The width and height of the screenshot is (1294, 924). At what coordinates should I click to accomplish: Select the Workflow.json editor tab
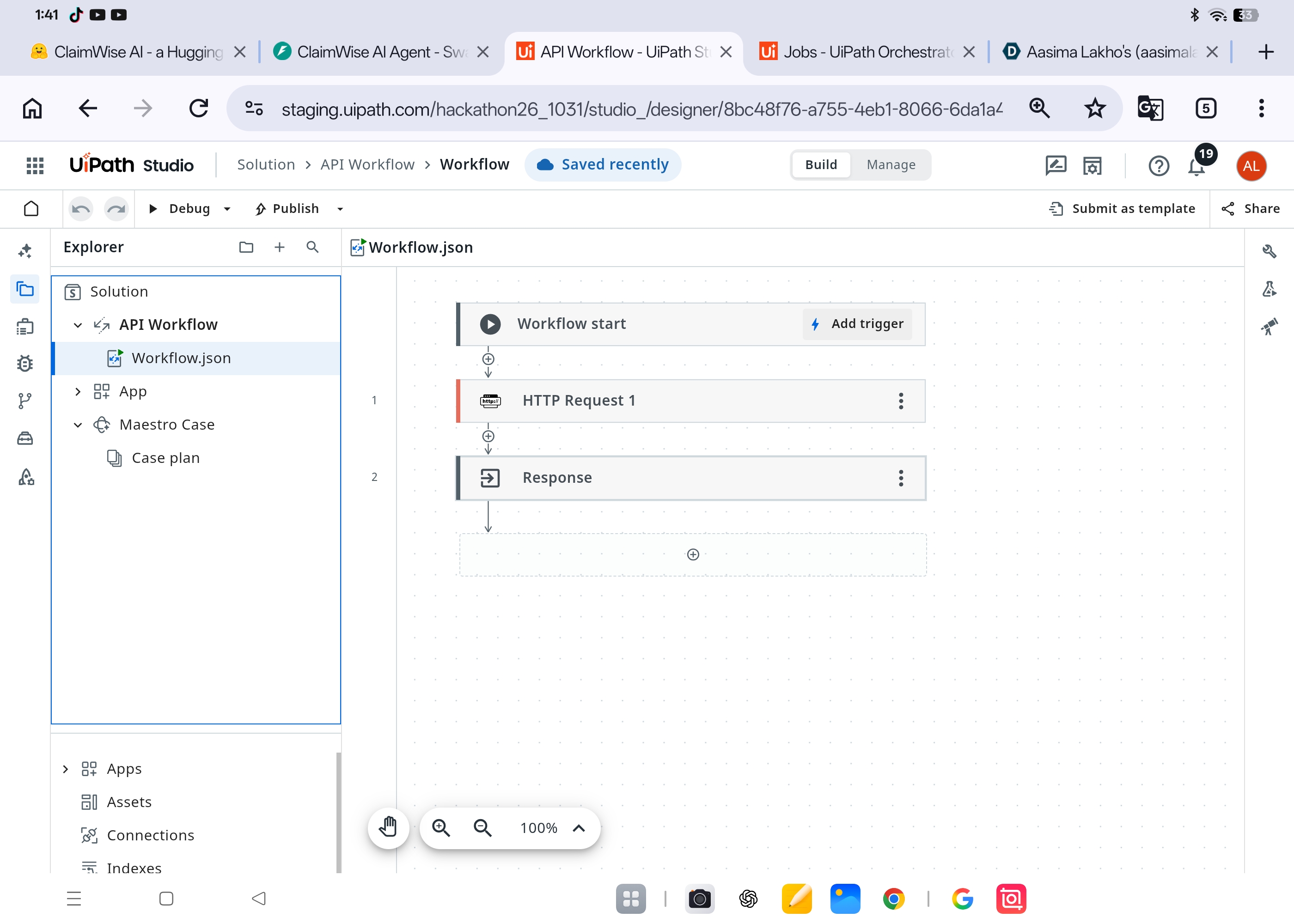(412, 247)
